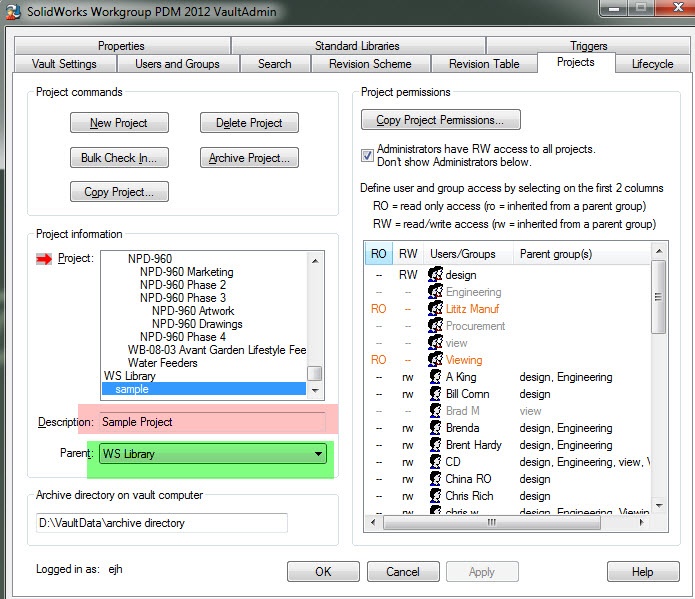Screen dimensions: 695x599
Task: Click the Procurement group icon
Action: point(435,325)
